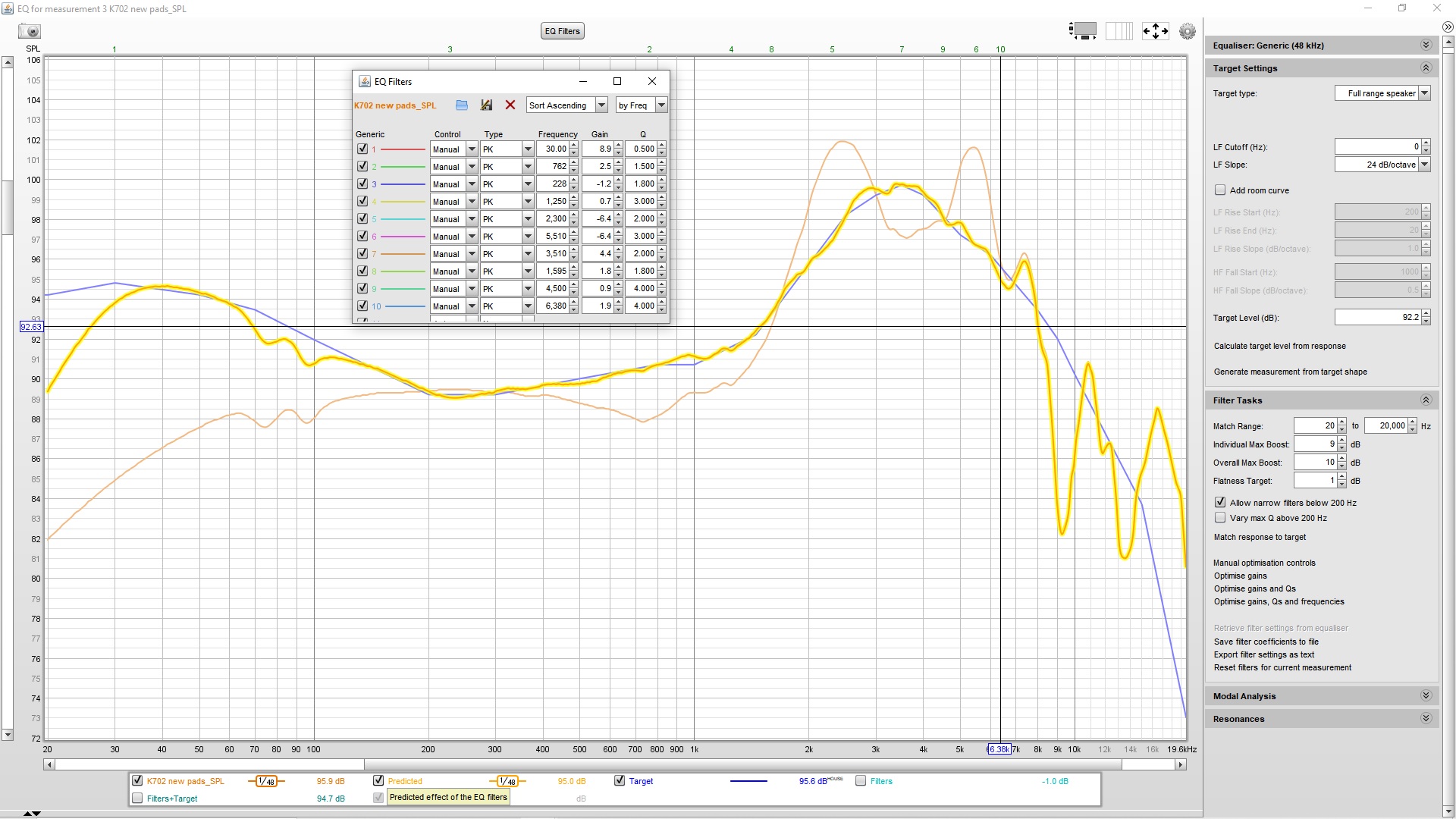Viewport: 1456px width, 819px height.
Task: Capture graph image with the camera icon
Action: (30, 31)
